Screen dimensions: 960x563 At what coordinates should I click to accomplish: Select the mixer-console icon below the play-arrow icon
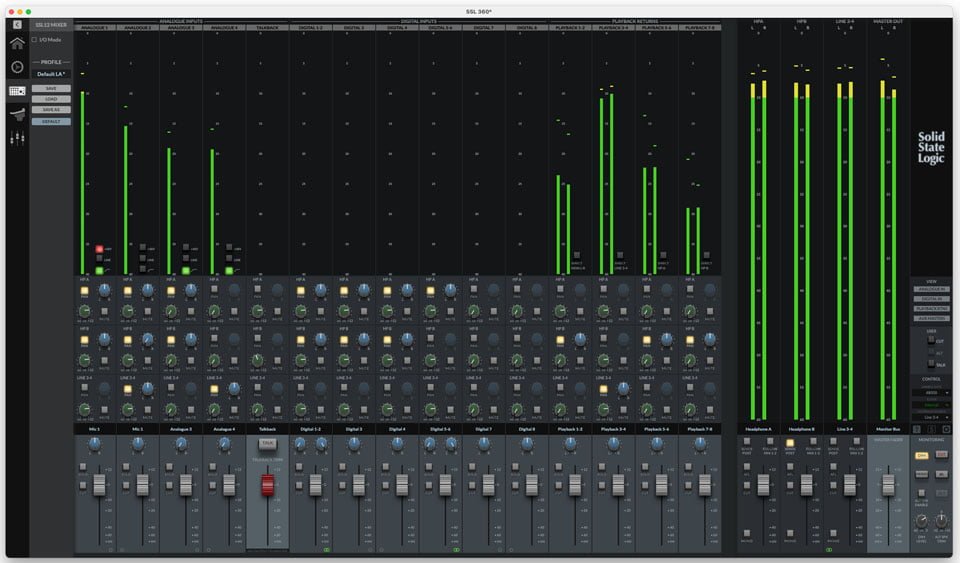coord(17,91)
